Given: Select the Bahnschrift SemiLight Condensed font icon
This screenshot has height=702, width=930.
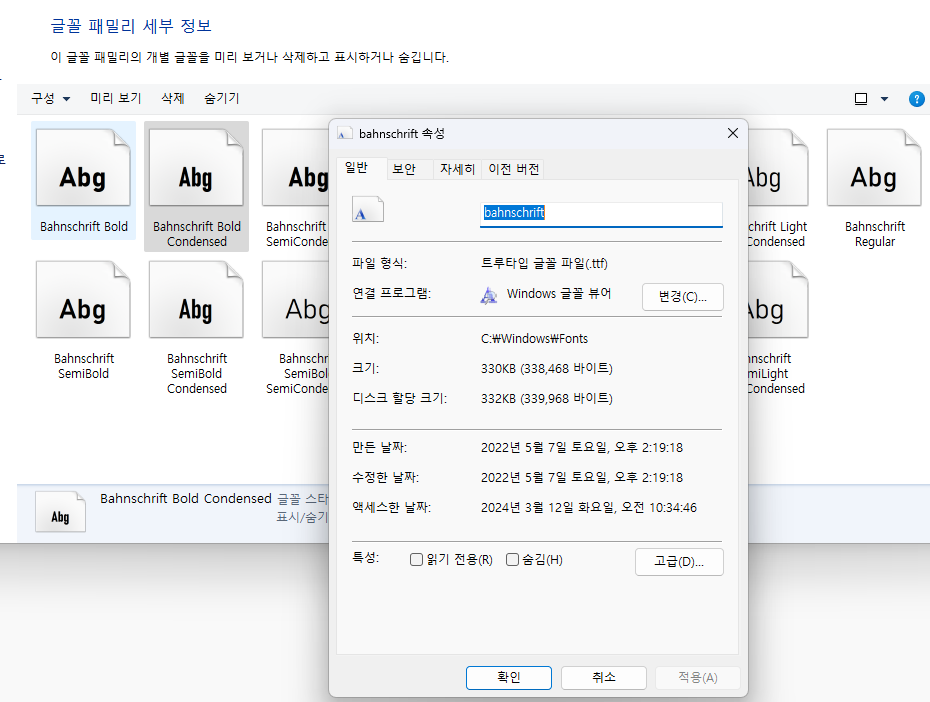Looking at the screenshot, I should tap(778, 300).
